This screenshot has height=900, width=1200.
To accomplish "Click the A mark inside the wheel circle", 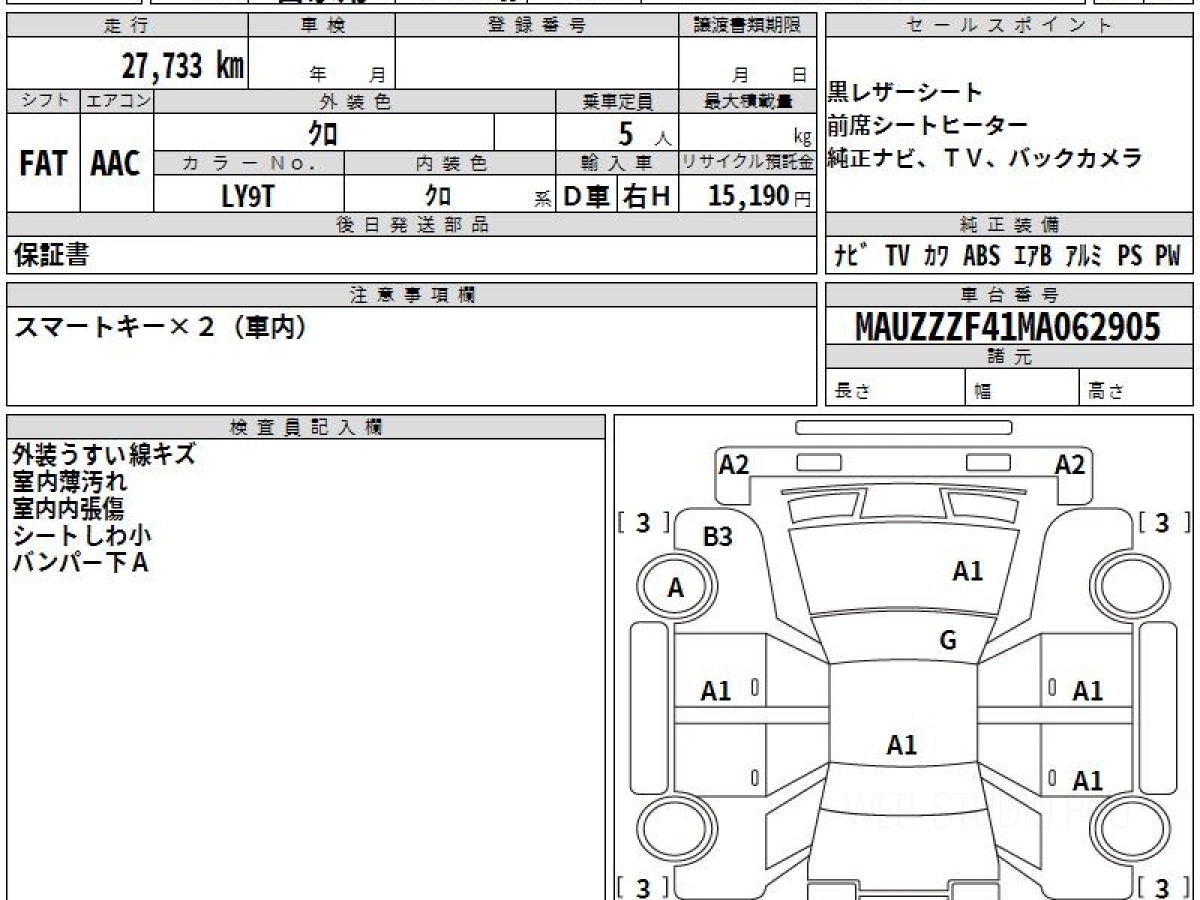I will tap(676, 589).
